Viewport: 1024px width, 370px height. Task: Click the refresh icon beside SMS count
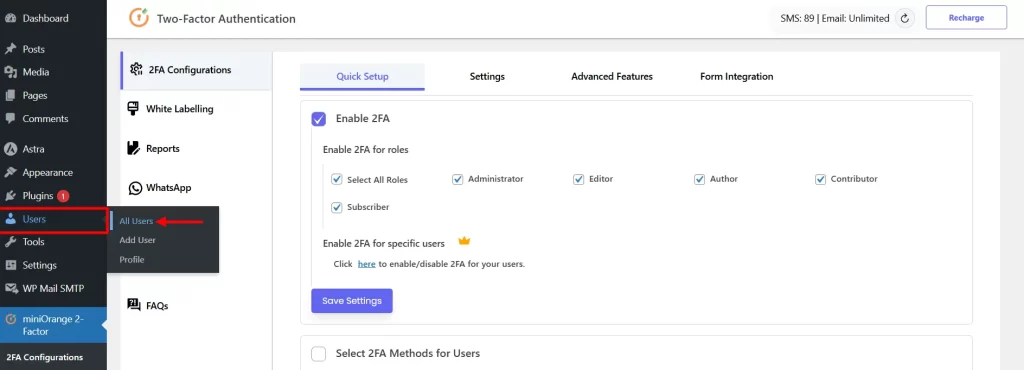point(904,18)
